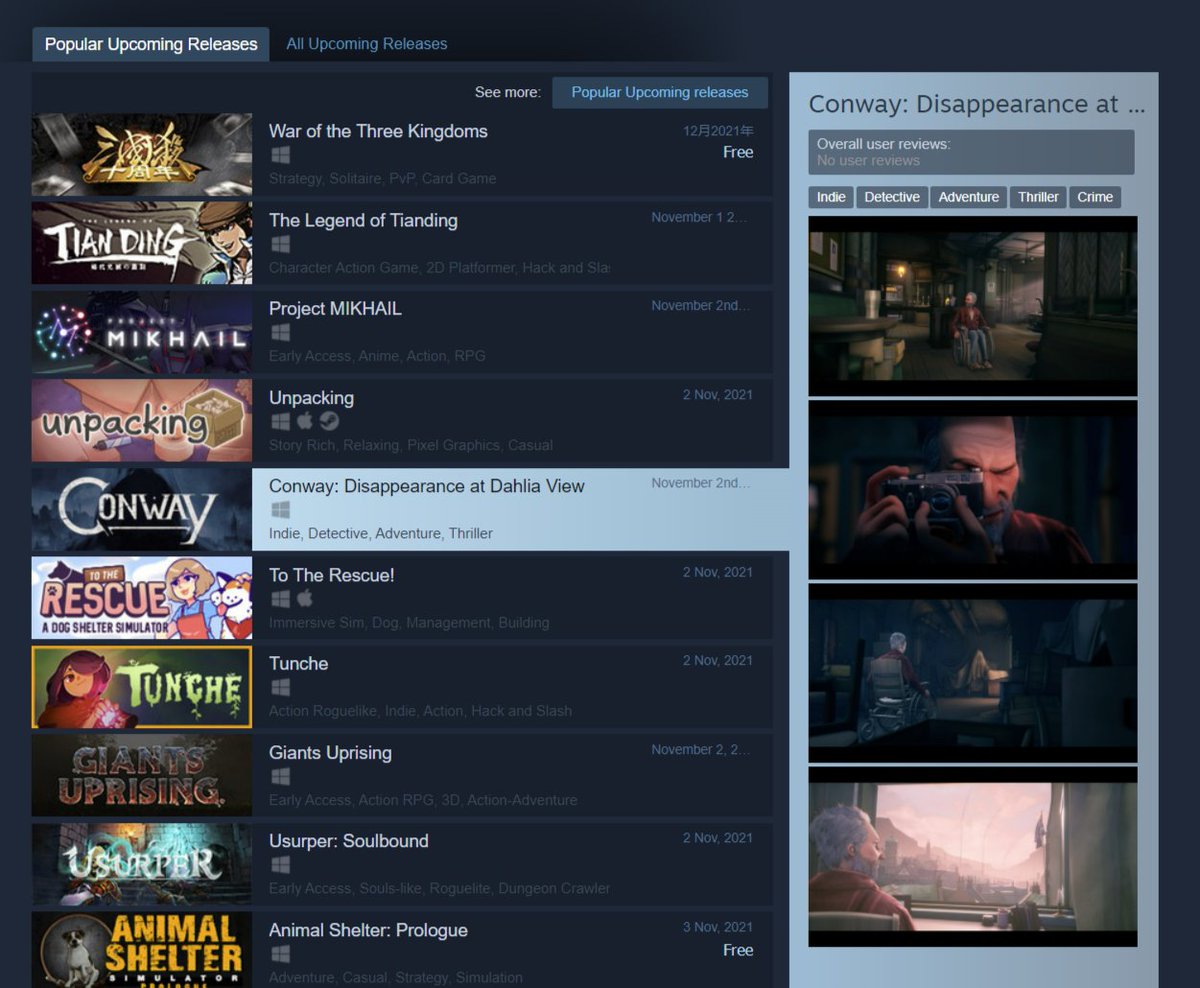Click the SteamOS icon under Unpacking
The height and width of the screenshot is (988, 1200).
tap(329, 421)
